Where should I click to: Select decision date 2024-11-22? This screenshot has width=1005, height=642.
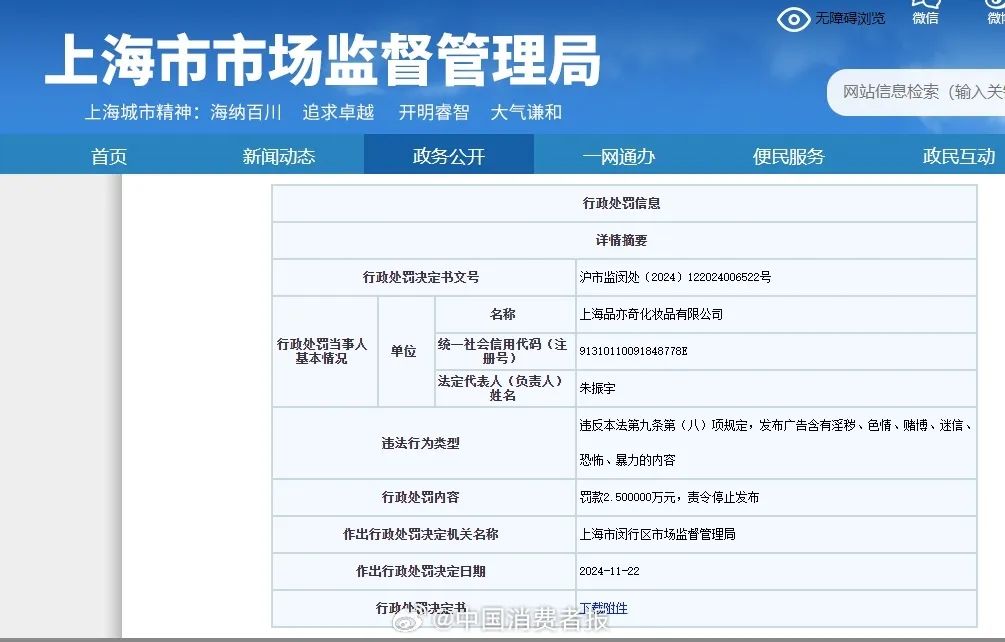pos(610,571)
